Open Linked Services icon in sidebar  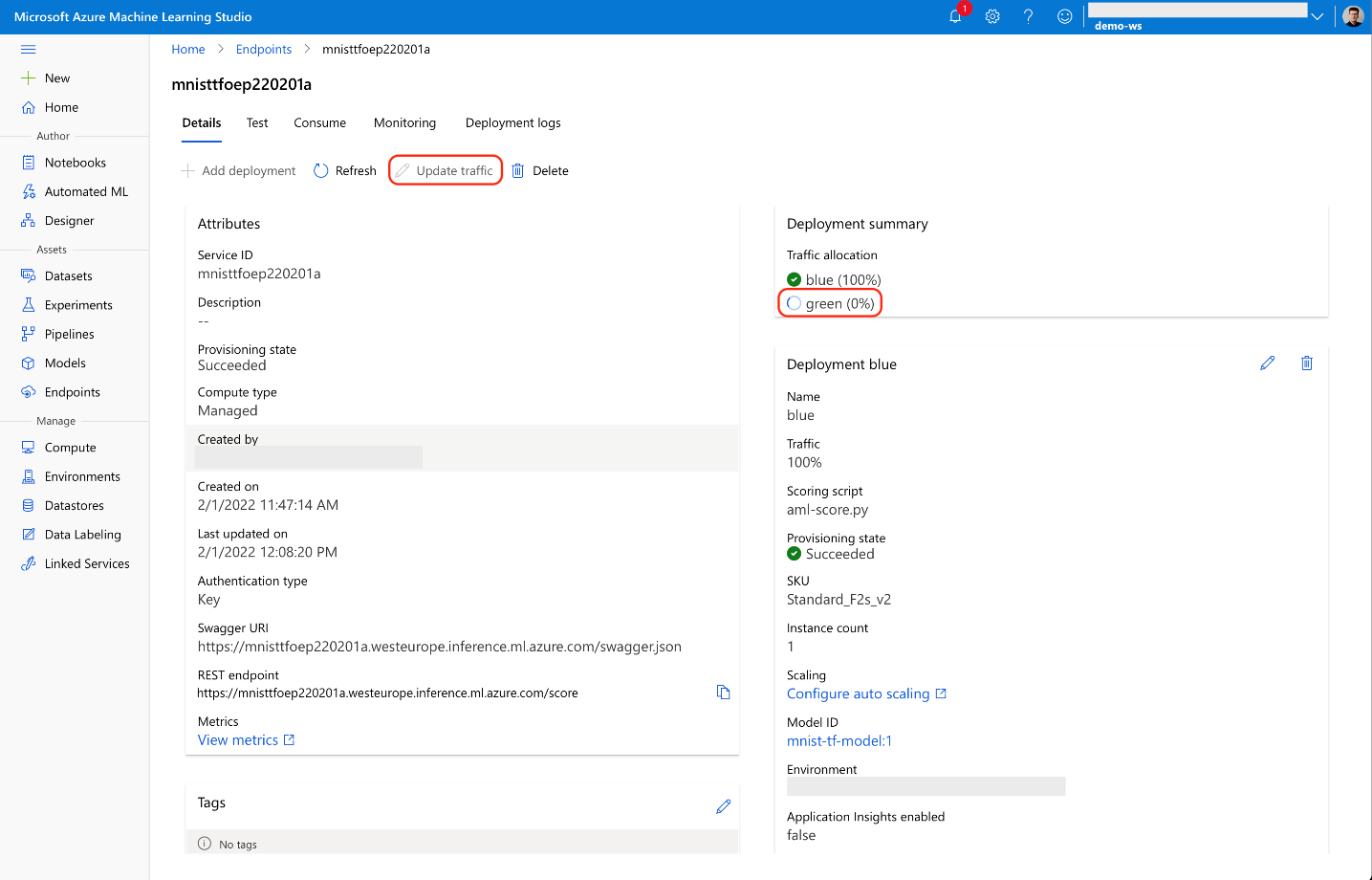29,563
